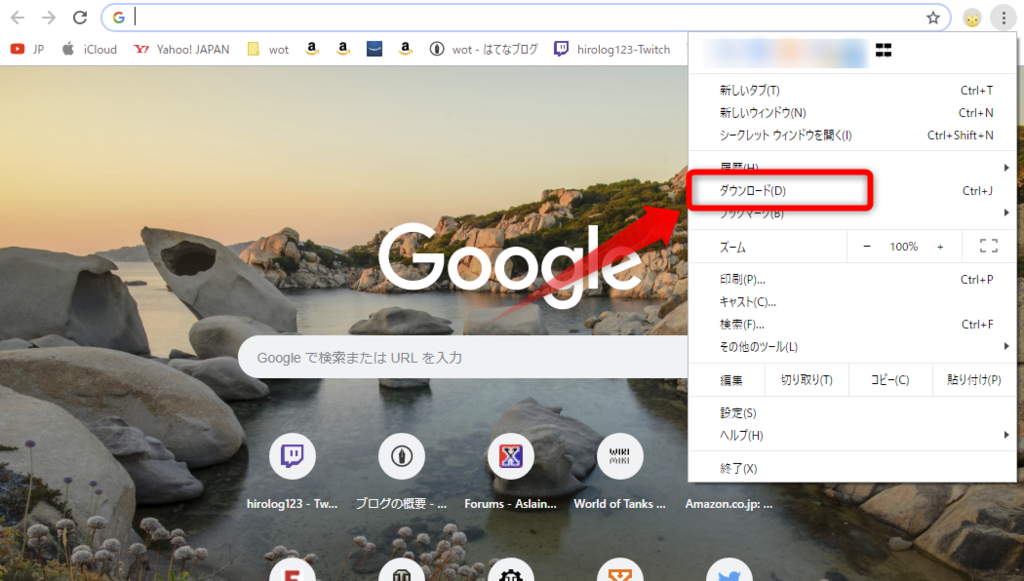Choose ダウンロード(D) from the menu

(x=852, y=191)
